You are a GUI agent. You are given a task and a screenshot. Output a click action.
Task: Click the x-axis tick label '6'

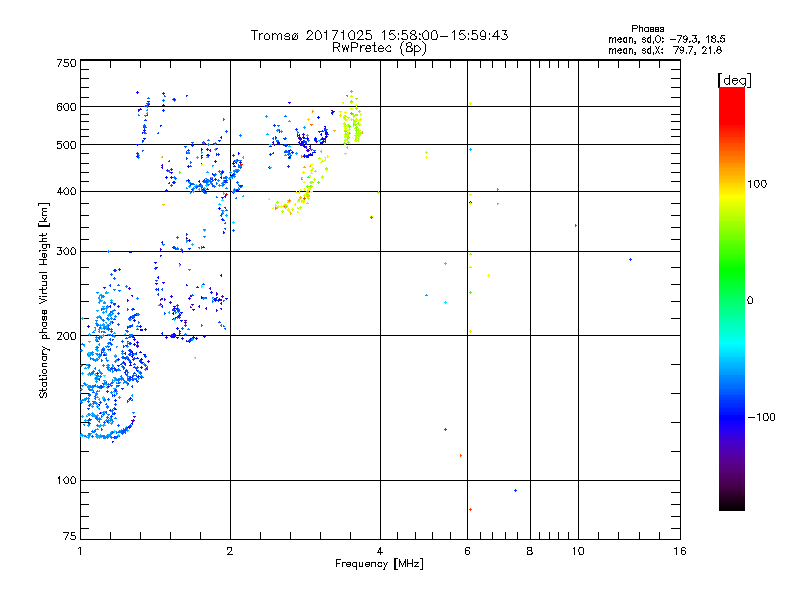coord(467,551)
